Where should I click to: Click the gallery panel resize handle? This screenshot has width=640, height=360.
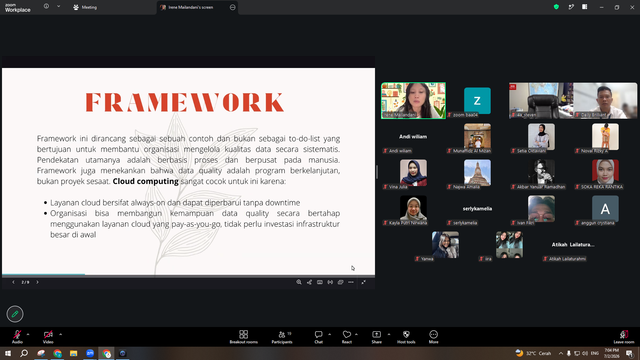click(377, 172)
